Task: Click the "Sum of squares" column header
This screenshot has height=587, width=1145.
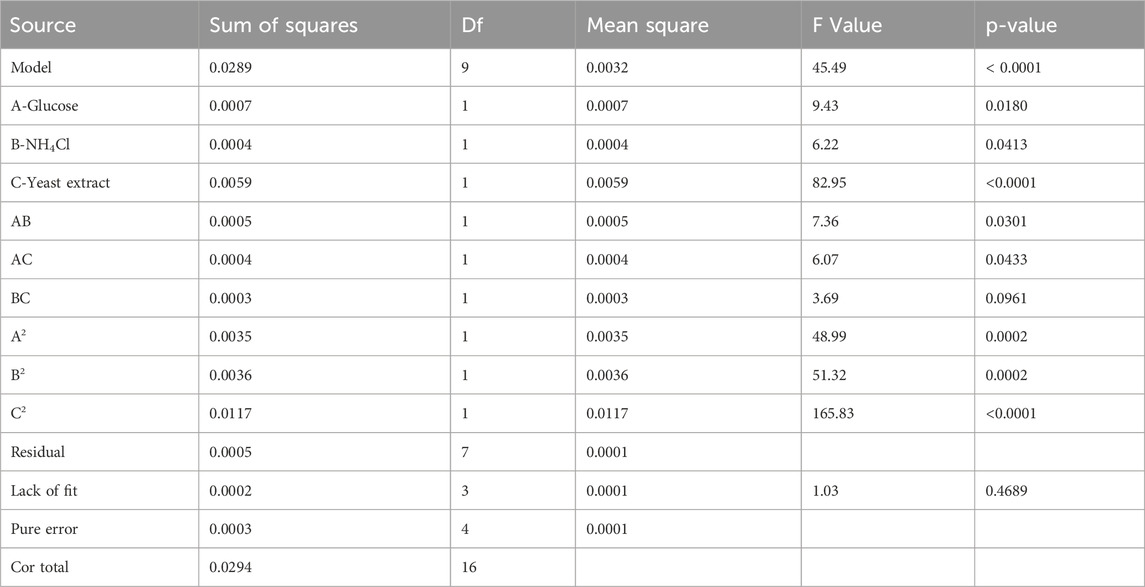Action: (x=283, y=25)
